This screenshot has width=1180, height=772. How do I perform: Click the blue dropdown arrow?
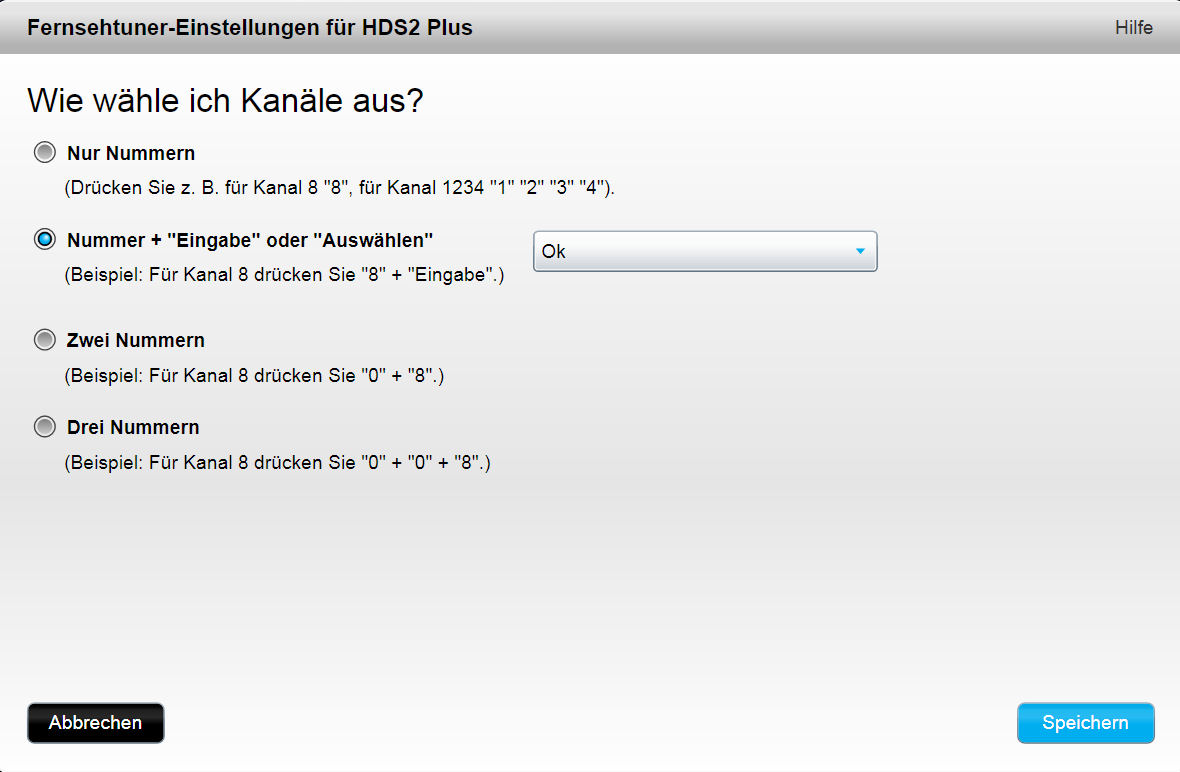pos(860,251)
